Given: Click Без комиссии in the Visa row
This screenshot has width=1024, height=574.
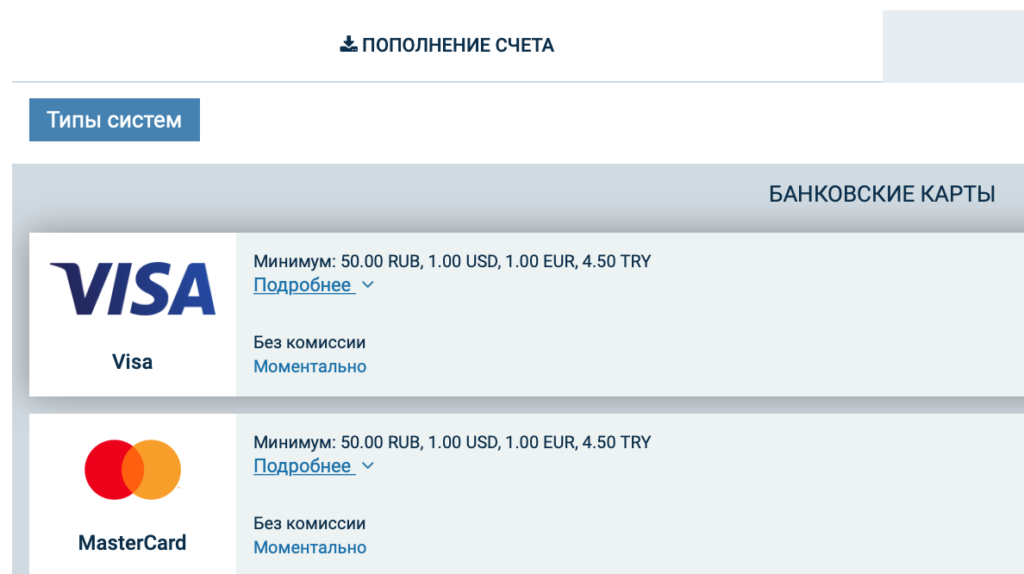Looking at the screenshot, I should [310, 343].
